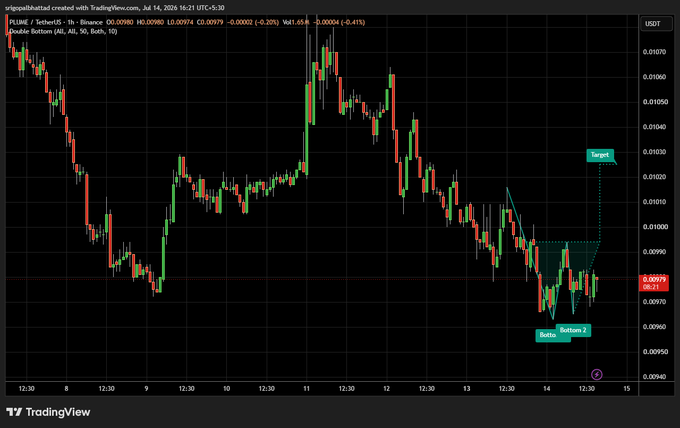Click the date label 8 on time axis
Viewport: 680px width, 428px height.
coord(66,389)
